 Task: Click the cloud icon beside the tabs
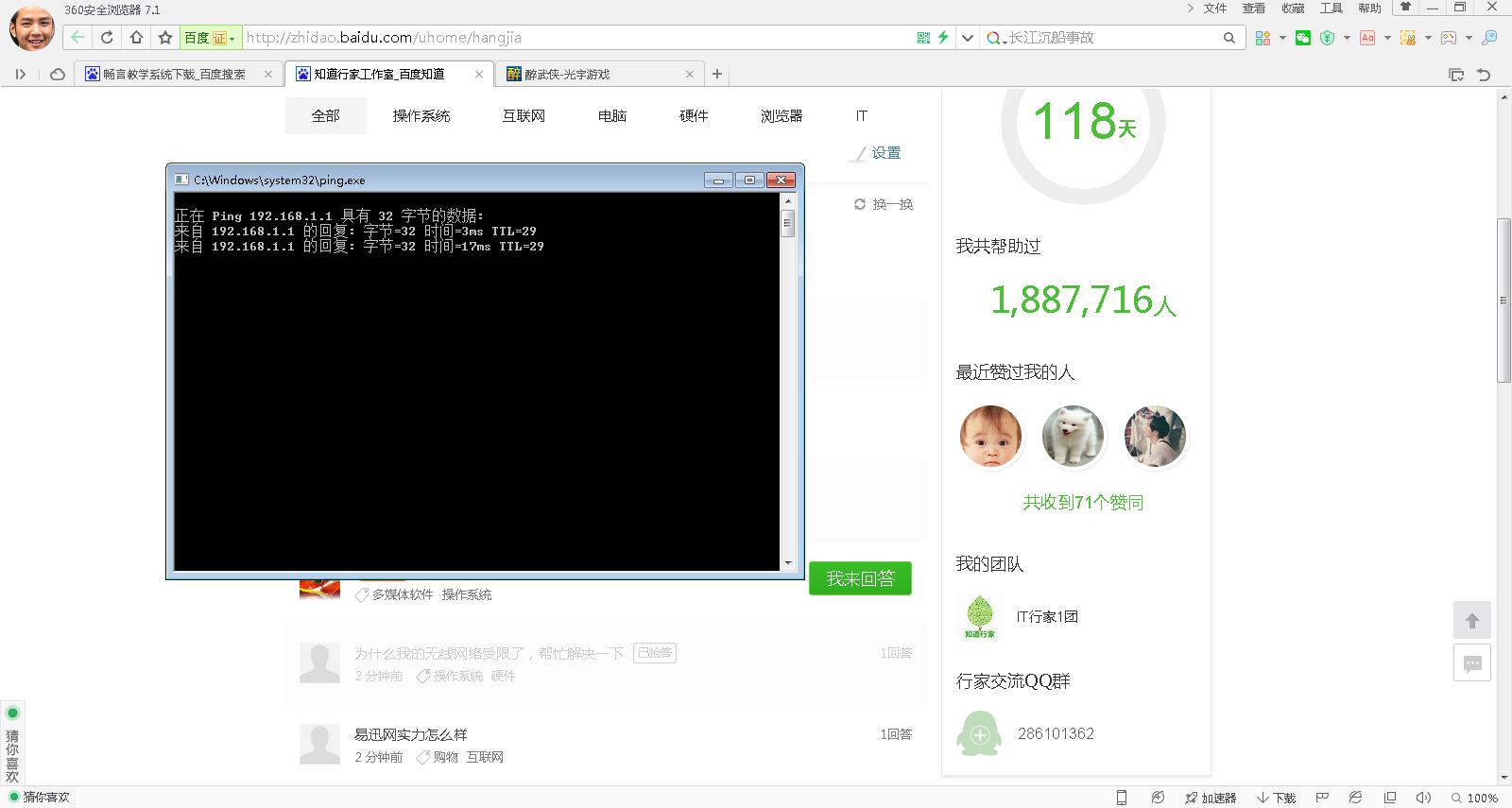[58, 74]
